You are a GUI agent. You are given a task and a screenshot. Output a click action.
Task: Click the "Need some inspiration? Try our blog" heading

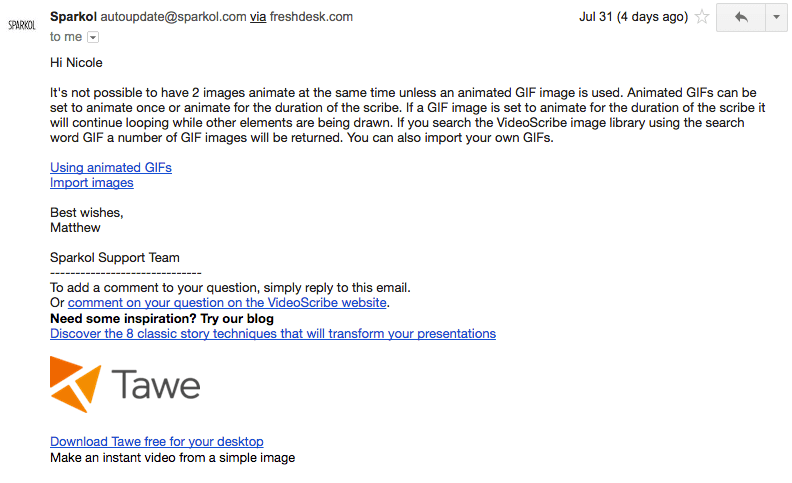(x=162, y=319)
